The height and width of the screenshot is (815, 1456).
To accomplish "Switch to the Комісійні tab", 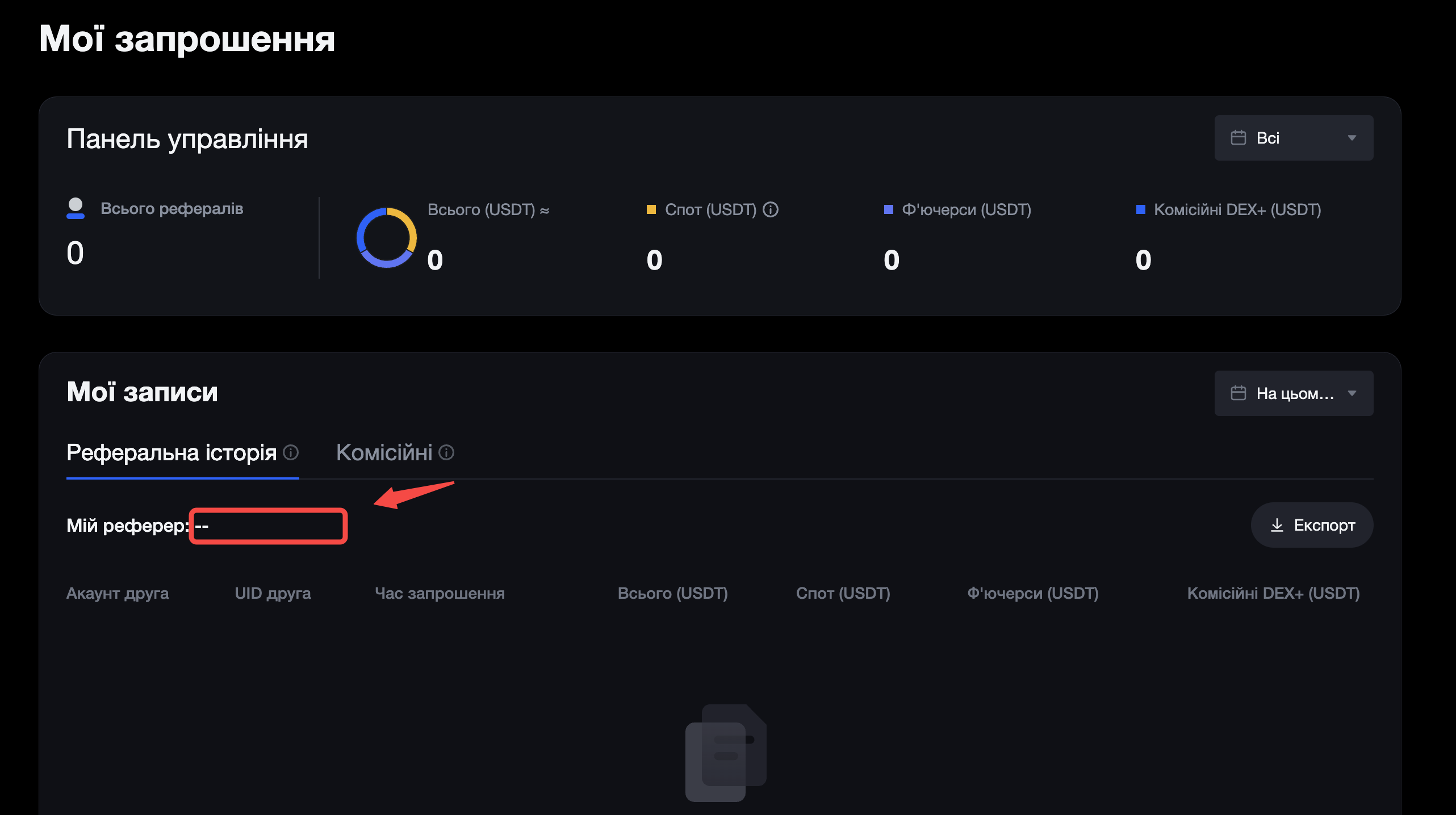I will pos(384,452).
